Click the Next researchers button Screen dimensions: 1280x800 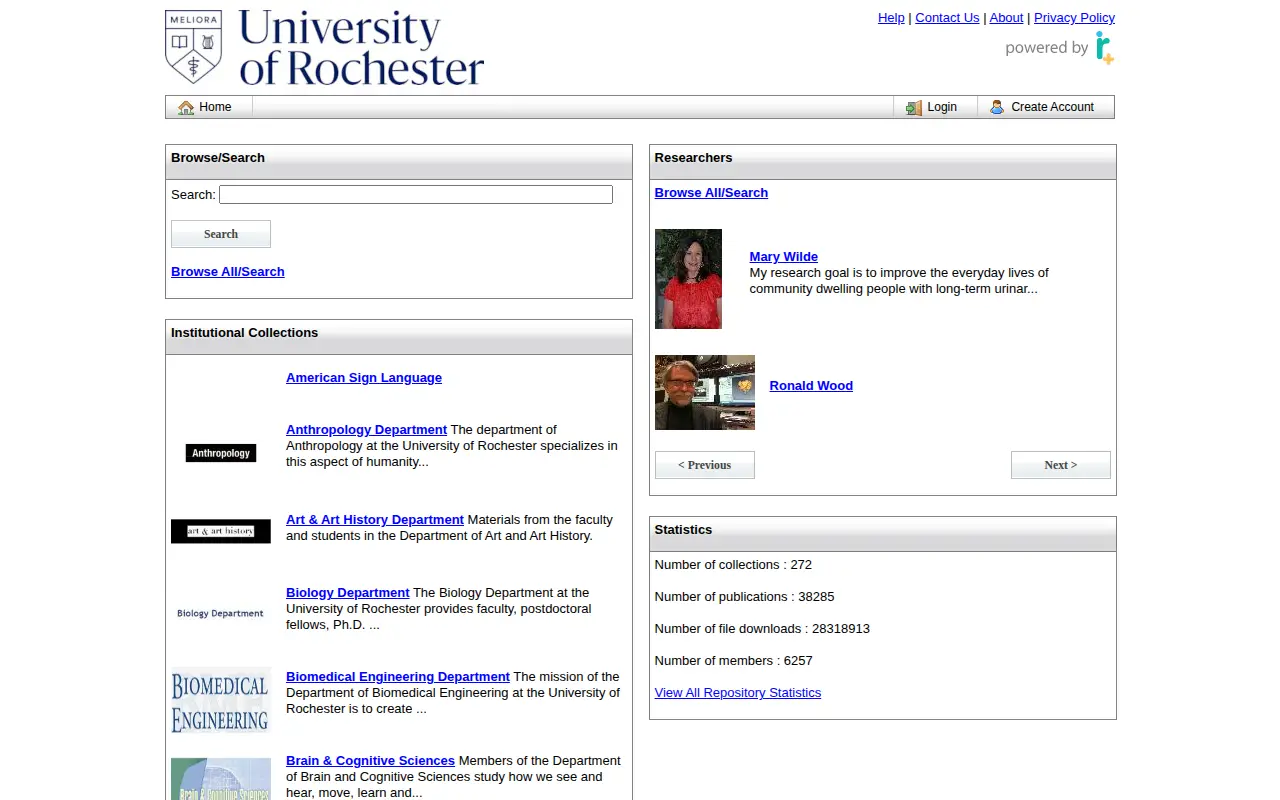coord(1061,465)
